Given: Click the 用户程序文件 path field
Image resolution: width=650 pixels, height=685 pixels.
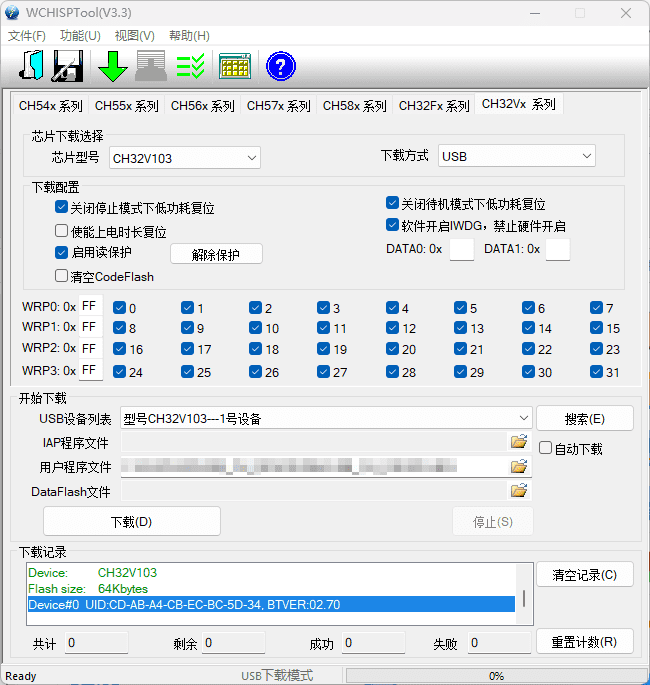Looking at the screenshot, I should (x=314, y=466).
